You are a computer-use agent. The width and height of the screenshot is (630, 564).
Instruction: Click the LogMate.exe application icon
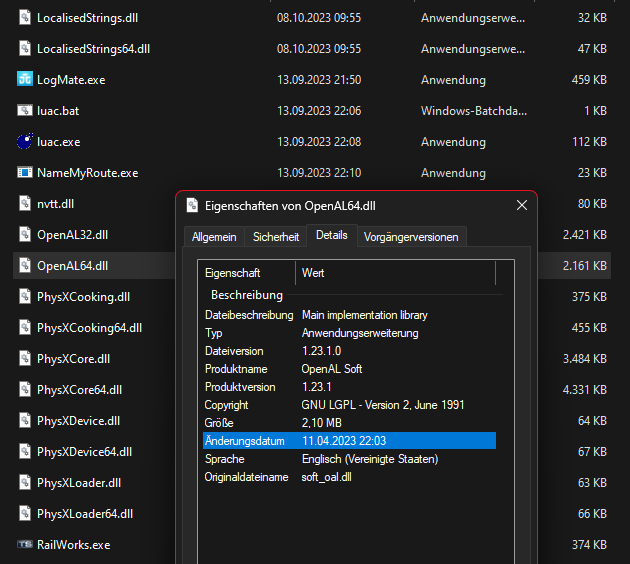point(25,80)
